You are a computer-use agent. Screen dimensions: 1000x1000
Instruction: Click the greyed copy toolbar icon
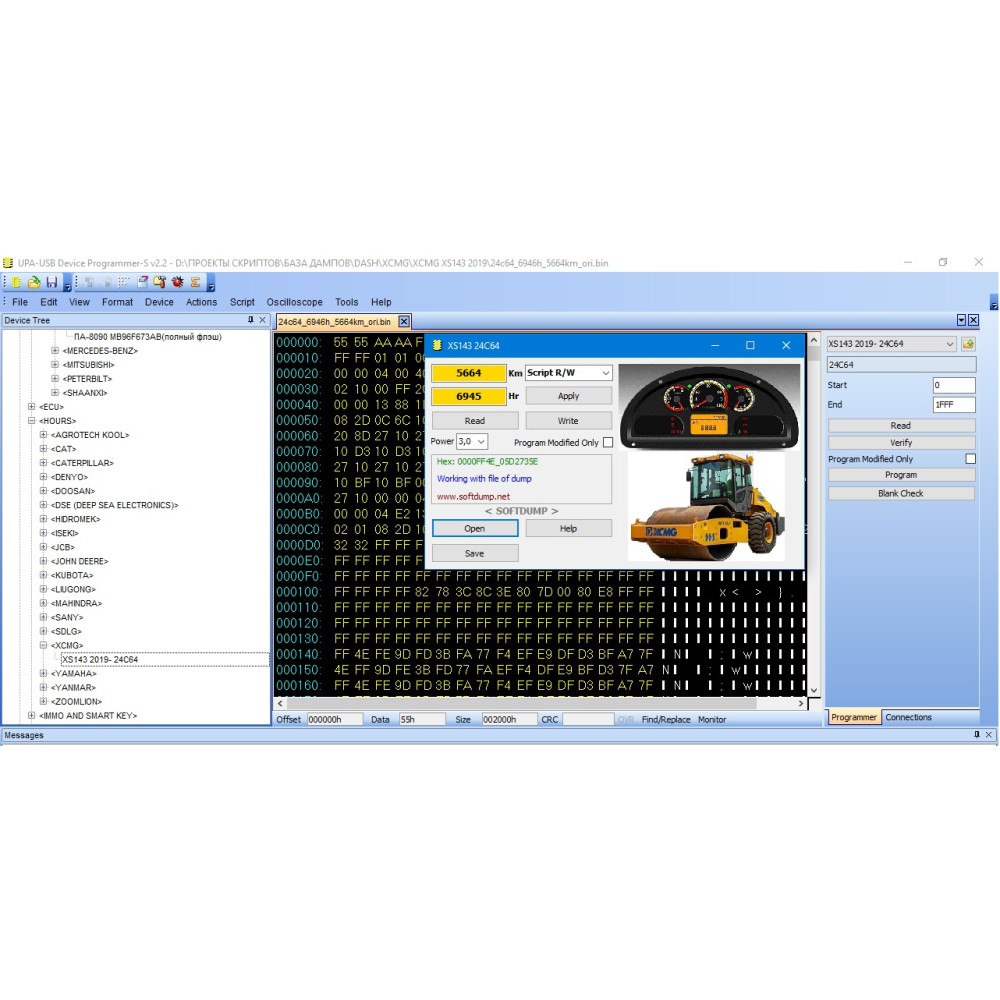coord(89,282)
